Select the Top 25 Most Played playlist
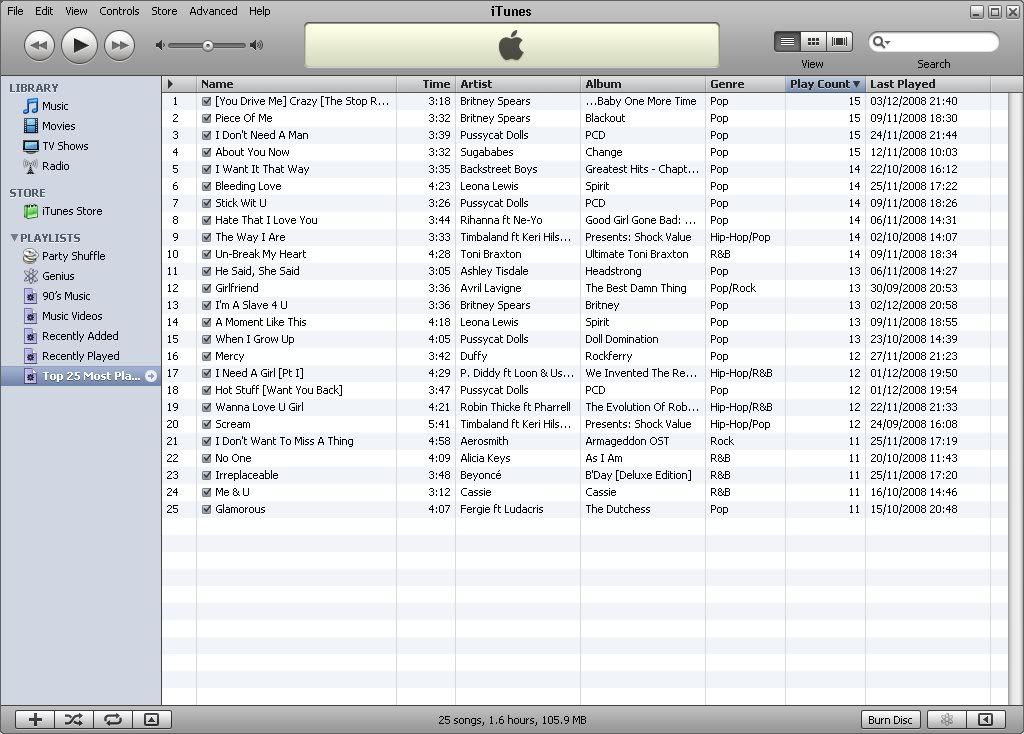Viewport: 1024px width, 734px height. click(80, 375)
